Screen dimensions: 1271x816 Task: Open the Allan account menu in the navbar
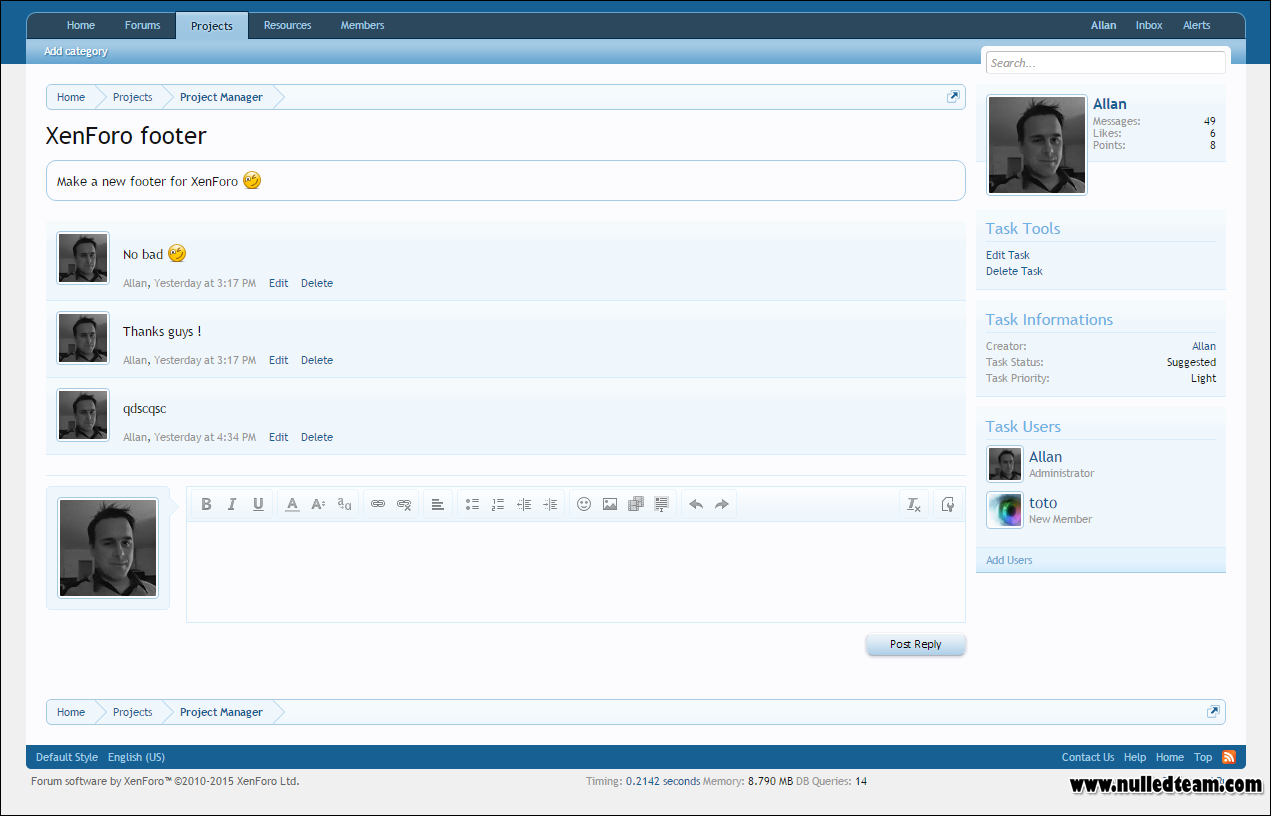point(1104,26)
